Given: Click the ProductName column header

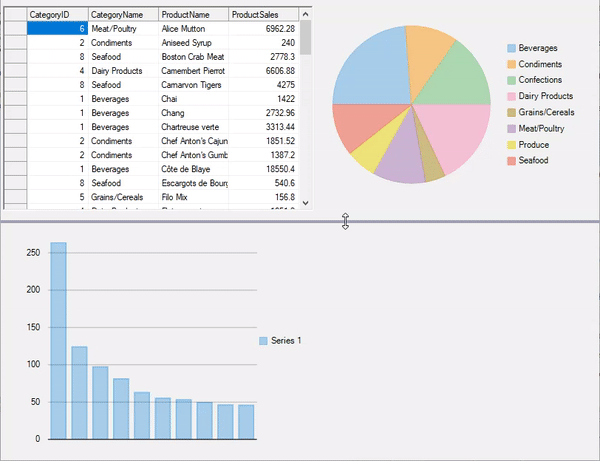Looking at the screenshot, I should [x=193, y=15].
